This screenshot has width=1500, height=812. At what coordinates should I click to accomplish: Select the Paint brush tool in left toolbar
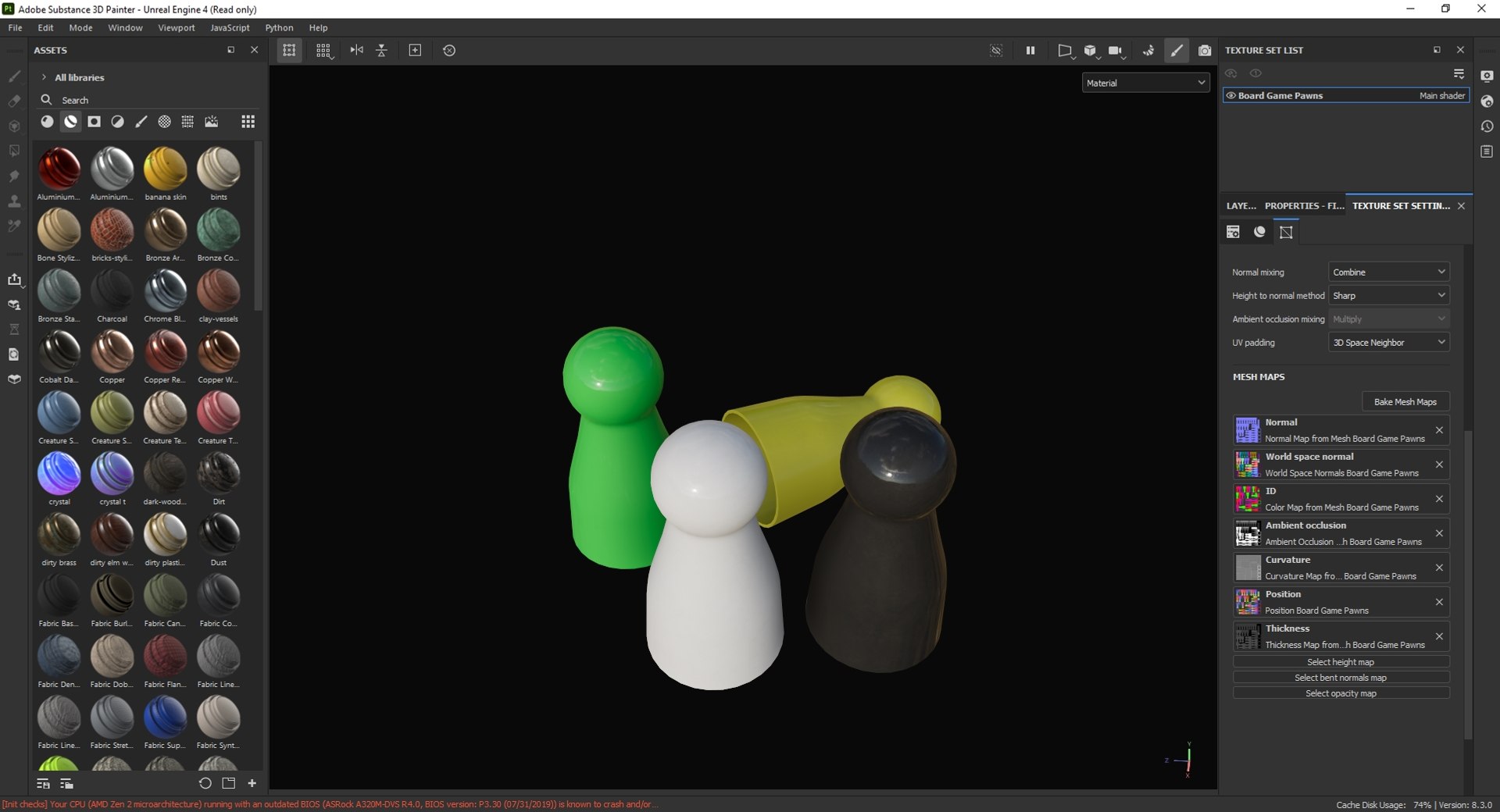[x=14, y=76]
